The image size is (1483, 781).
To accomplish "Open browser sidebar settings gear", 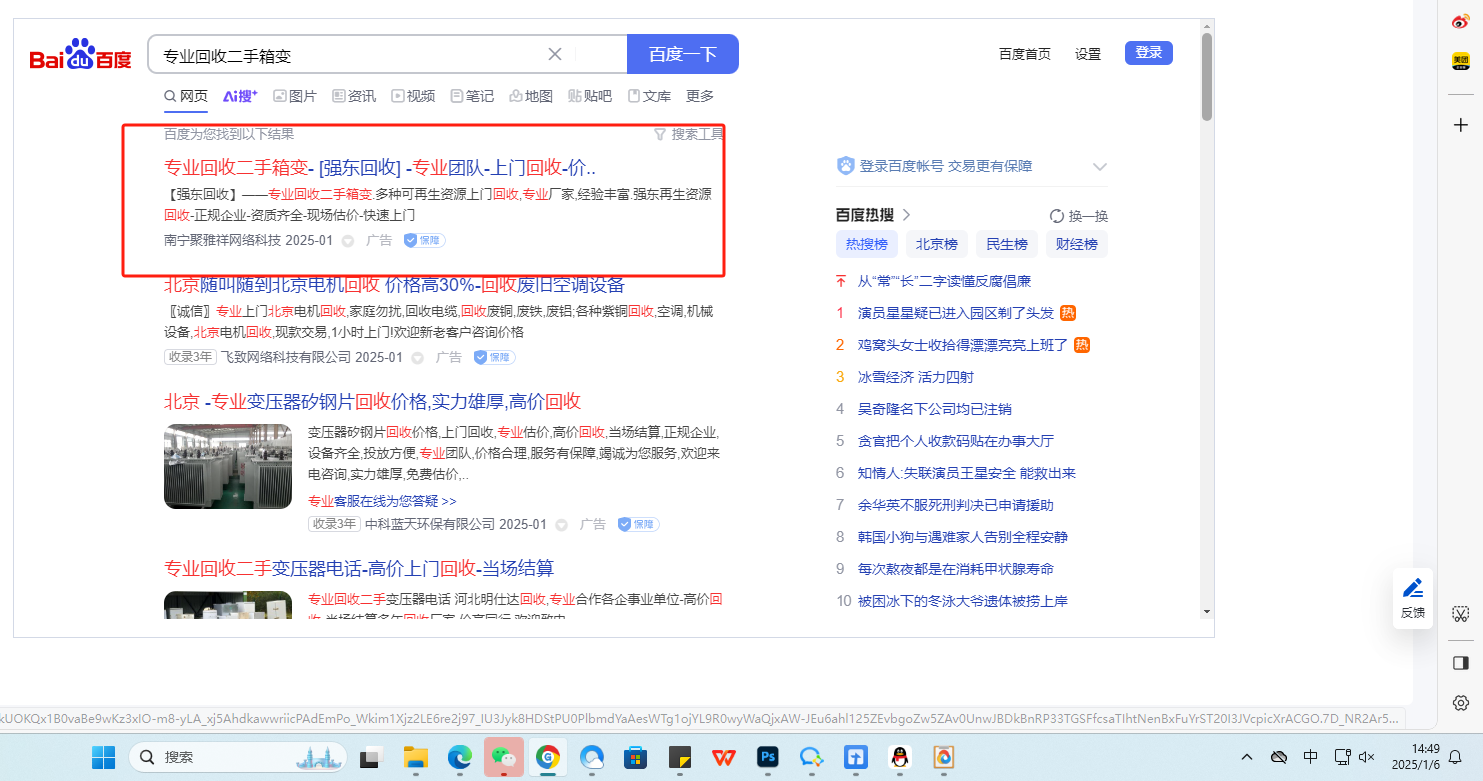I will point(1460,702).
